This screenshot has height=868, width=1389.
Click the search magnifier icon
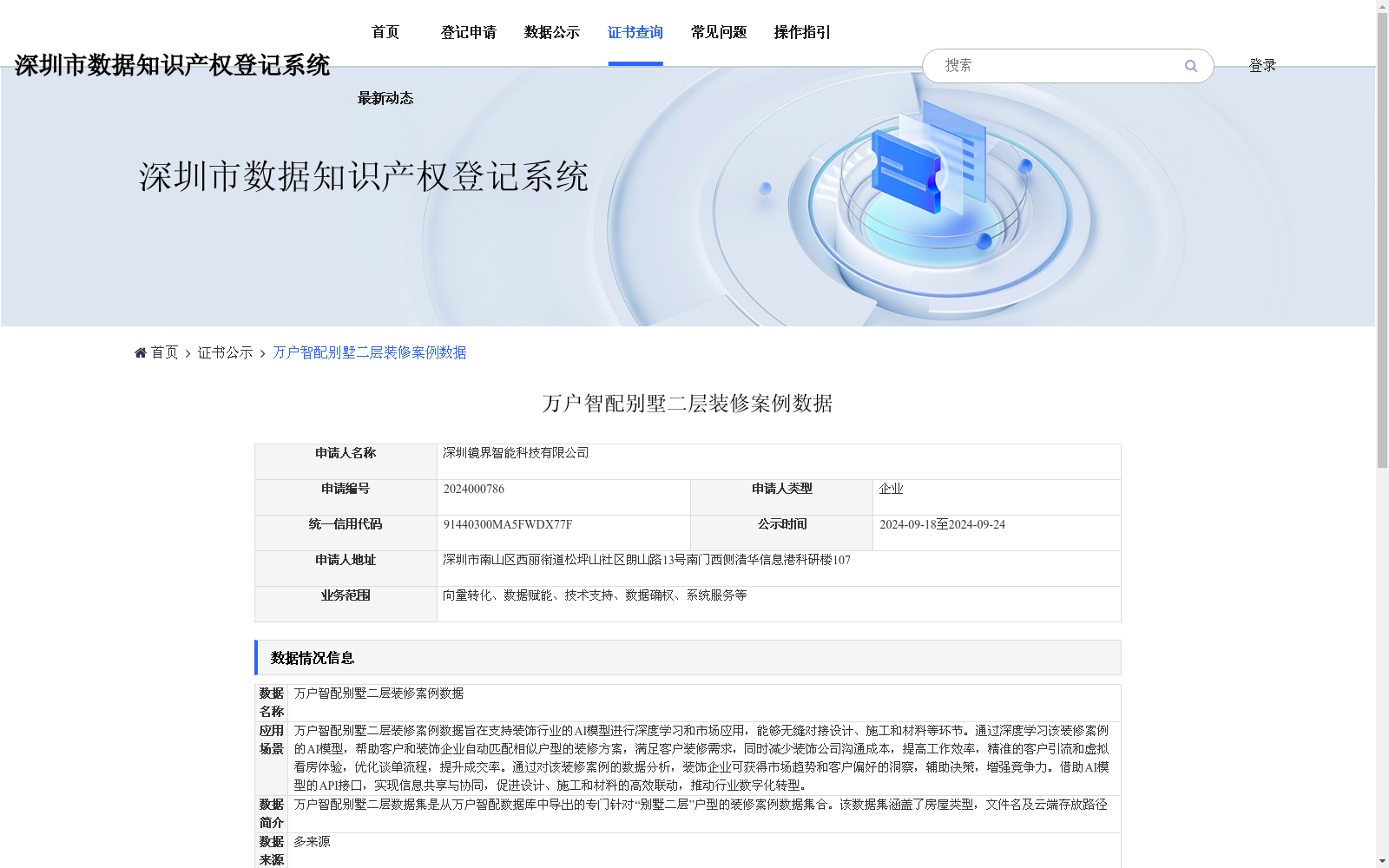[x=1191, y=66]
